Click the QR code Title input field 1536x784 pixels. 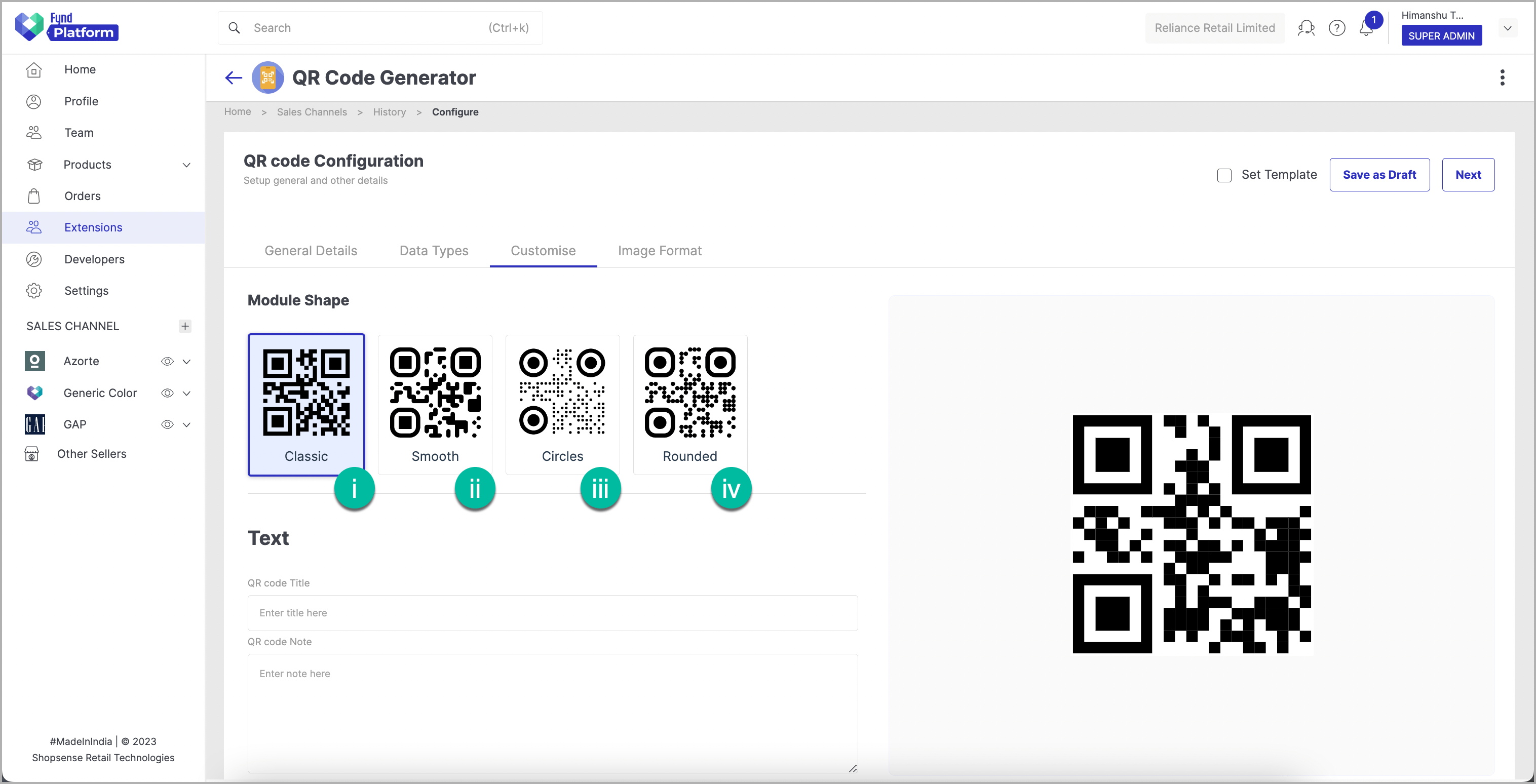point(552,612)
